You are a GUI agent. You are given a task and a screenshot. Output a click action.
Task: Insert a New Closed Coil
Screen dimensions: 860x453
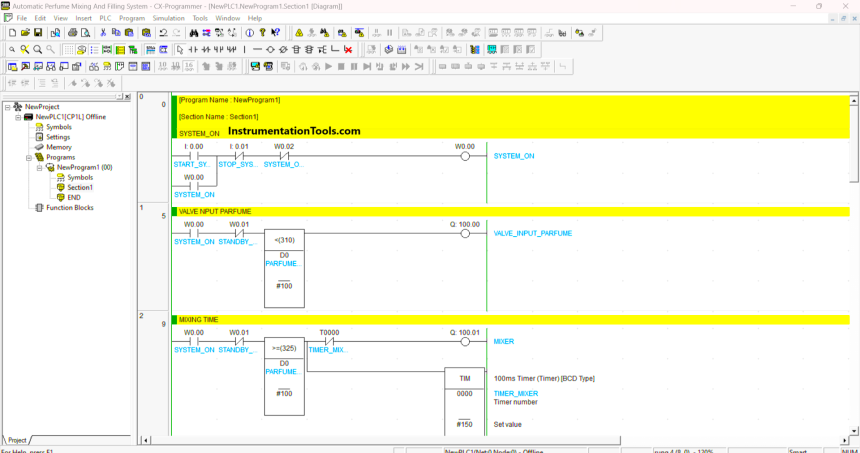pyautogui.click(x=283, y=50)
